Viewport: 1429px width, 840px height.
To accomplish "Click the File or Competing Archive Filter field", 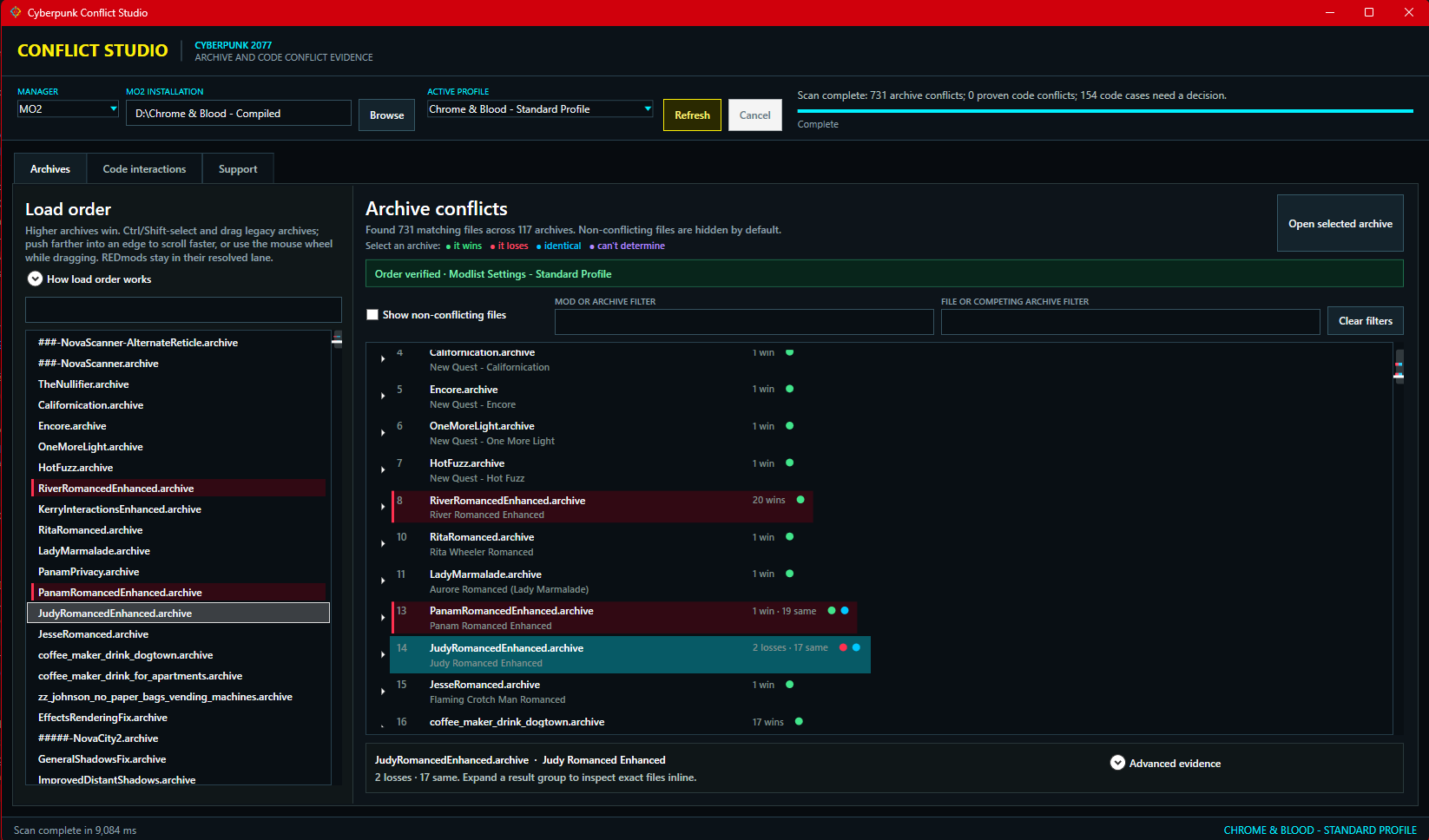I will pos(1130,322).
